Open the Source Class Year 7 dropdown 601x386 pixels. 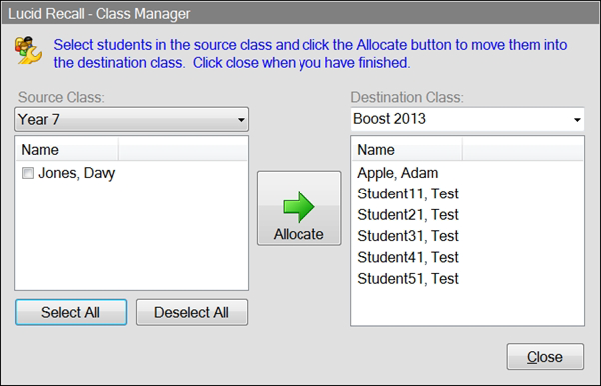pos(131,119)
